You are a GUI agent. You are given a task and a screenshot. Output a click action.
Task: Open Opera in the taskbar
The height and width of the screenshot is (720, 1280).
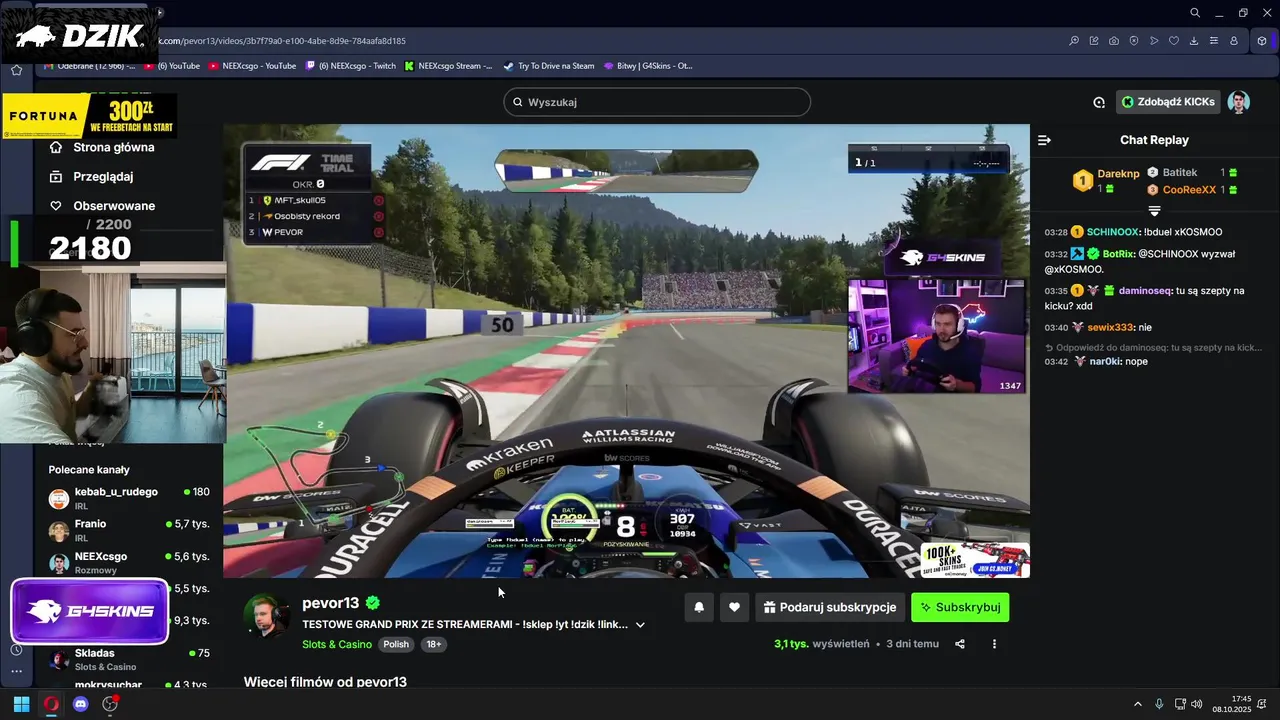point(51,704)
